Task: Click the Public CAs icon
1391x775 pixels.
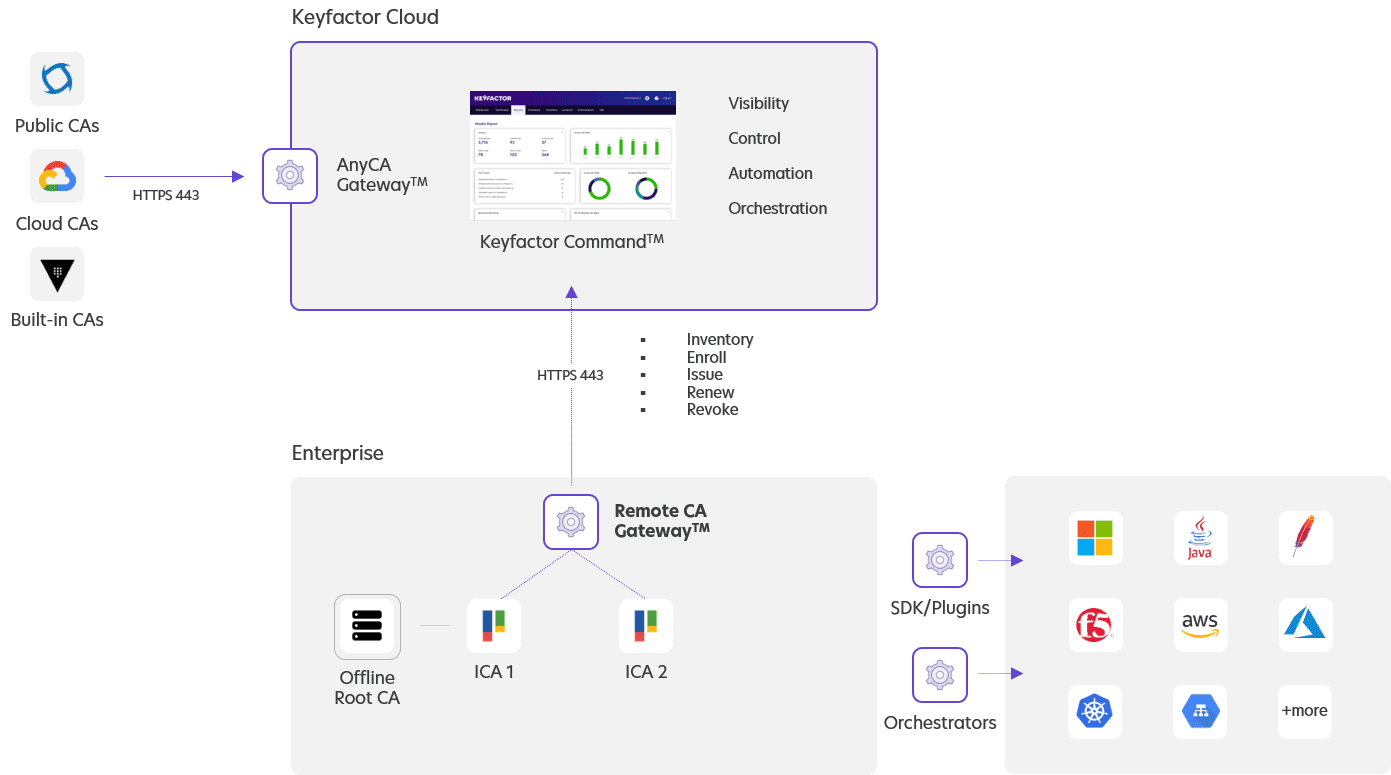Action: point(57,79)
